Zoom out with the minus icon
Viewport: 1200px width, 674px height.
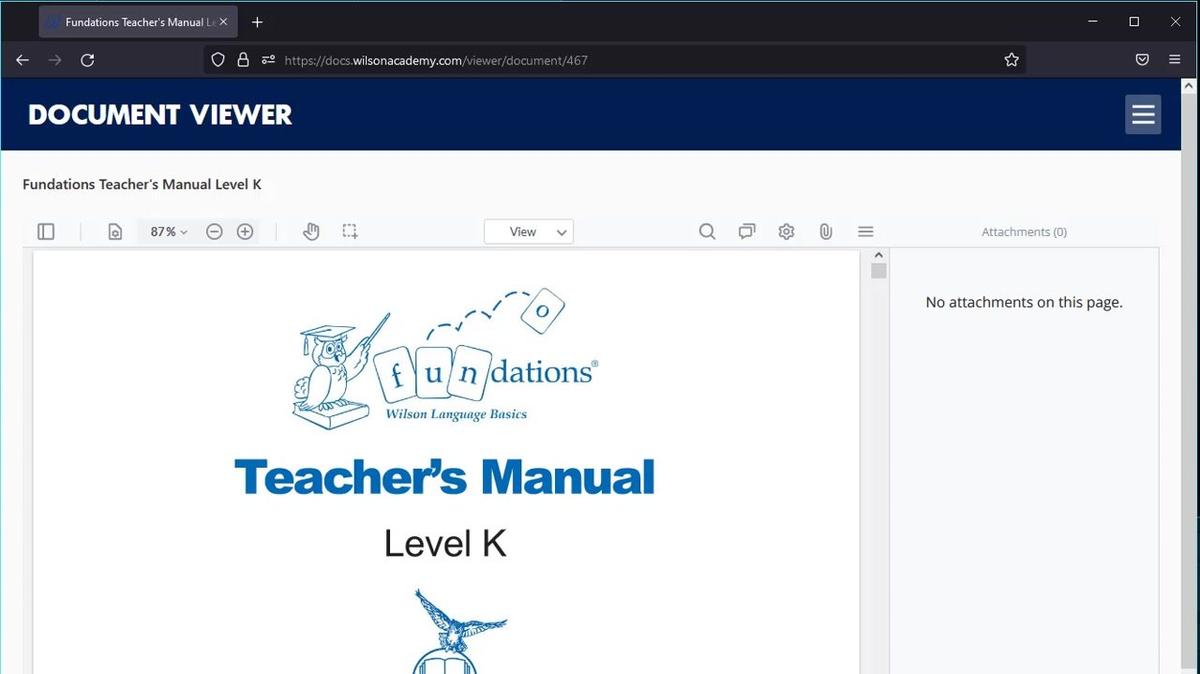pos(214,231)
